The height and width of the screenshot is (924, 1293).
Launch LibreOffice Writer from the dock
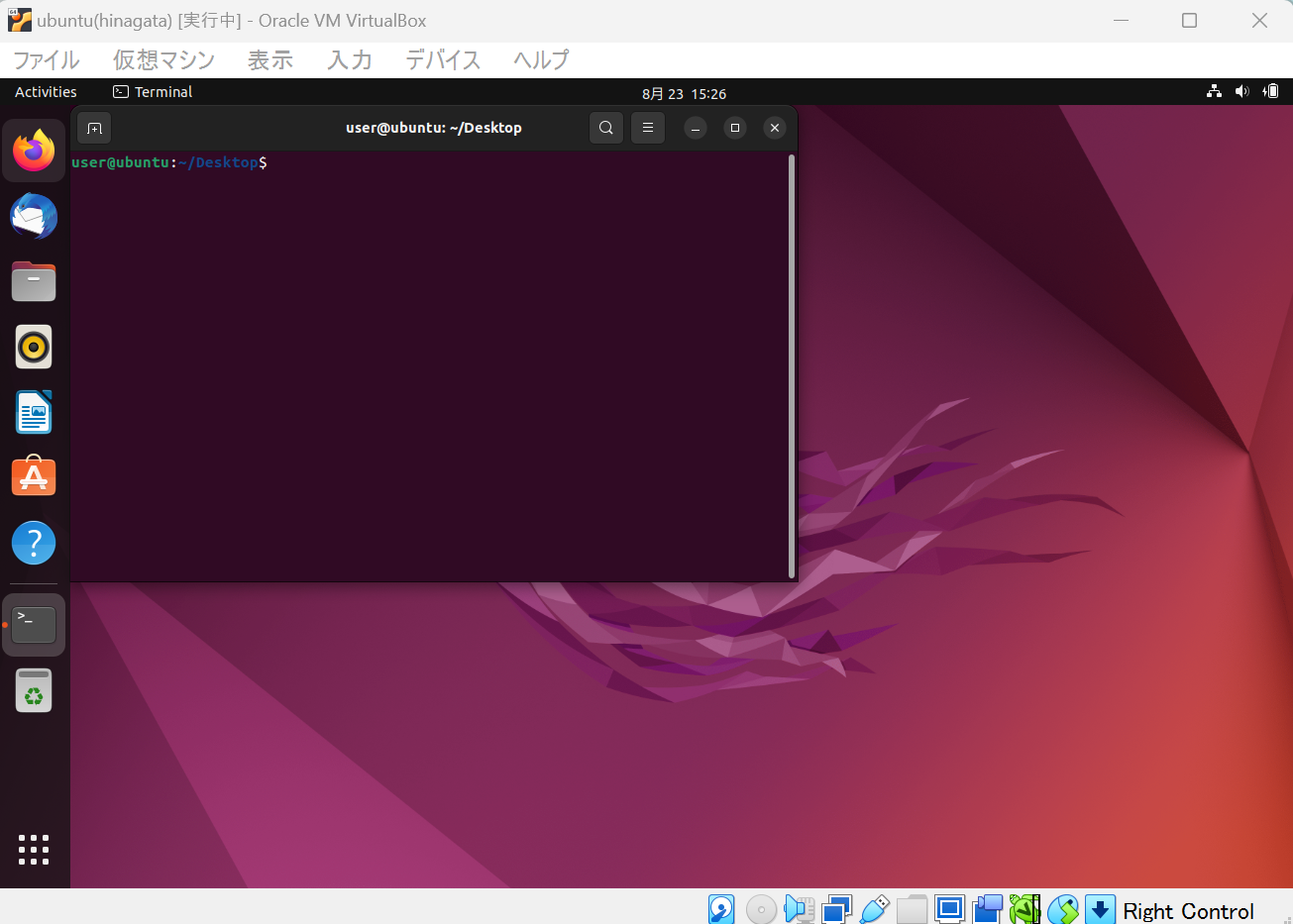click(34, 412)
